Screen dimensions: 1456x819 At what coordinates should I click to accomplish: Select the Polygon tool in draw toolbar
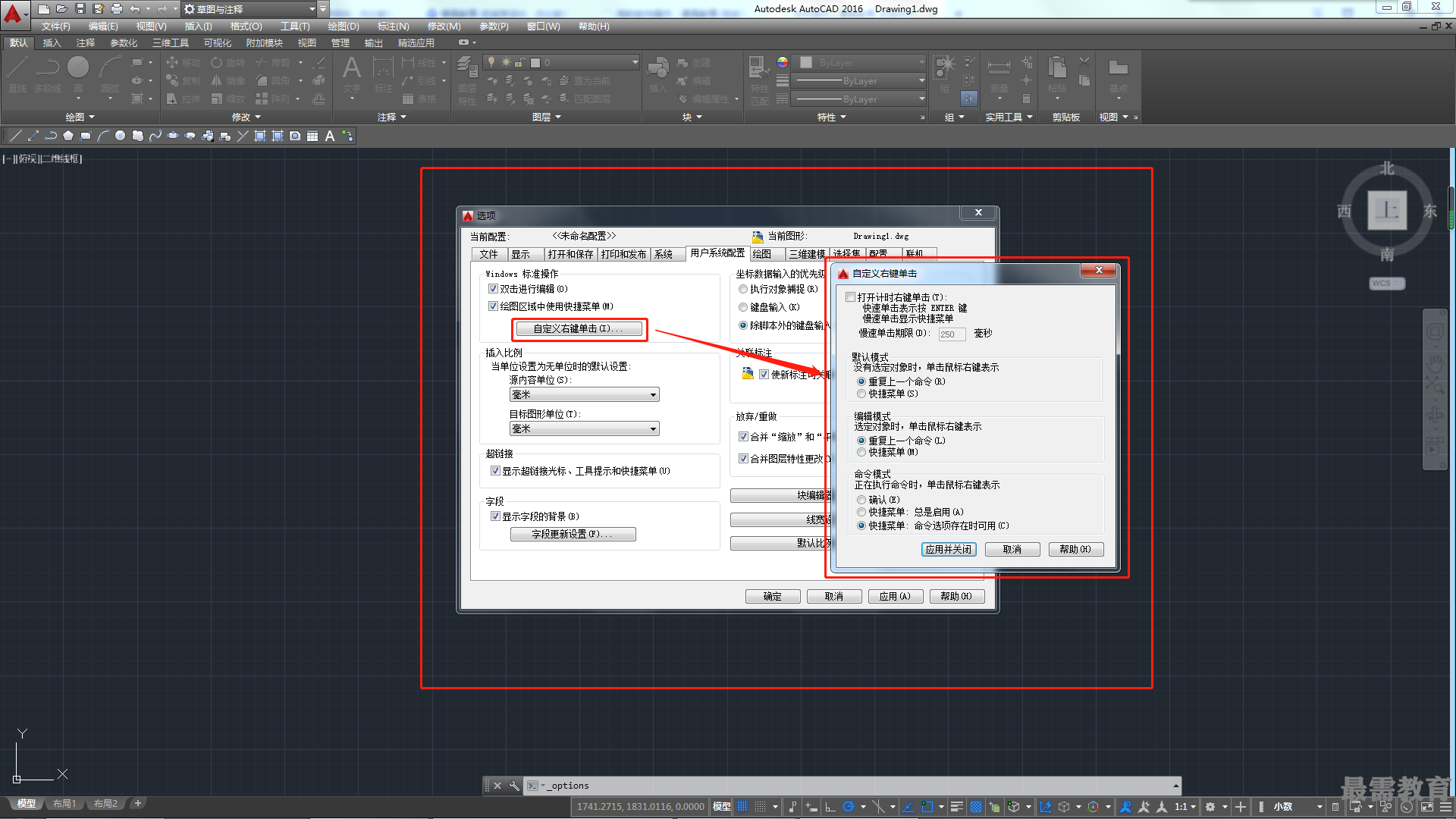point(68,136)
